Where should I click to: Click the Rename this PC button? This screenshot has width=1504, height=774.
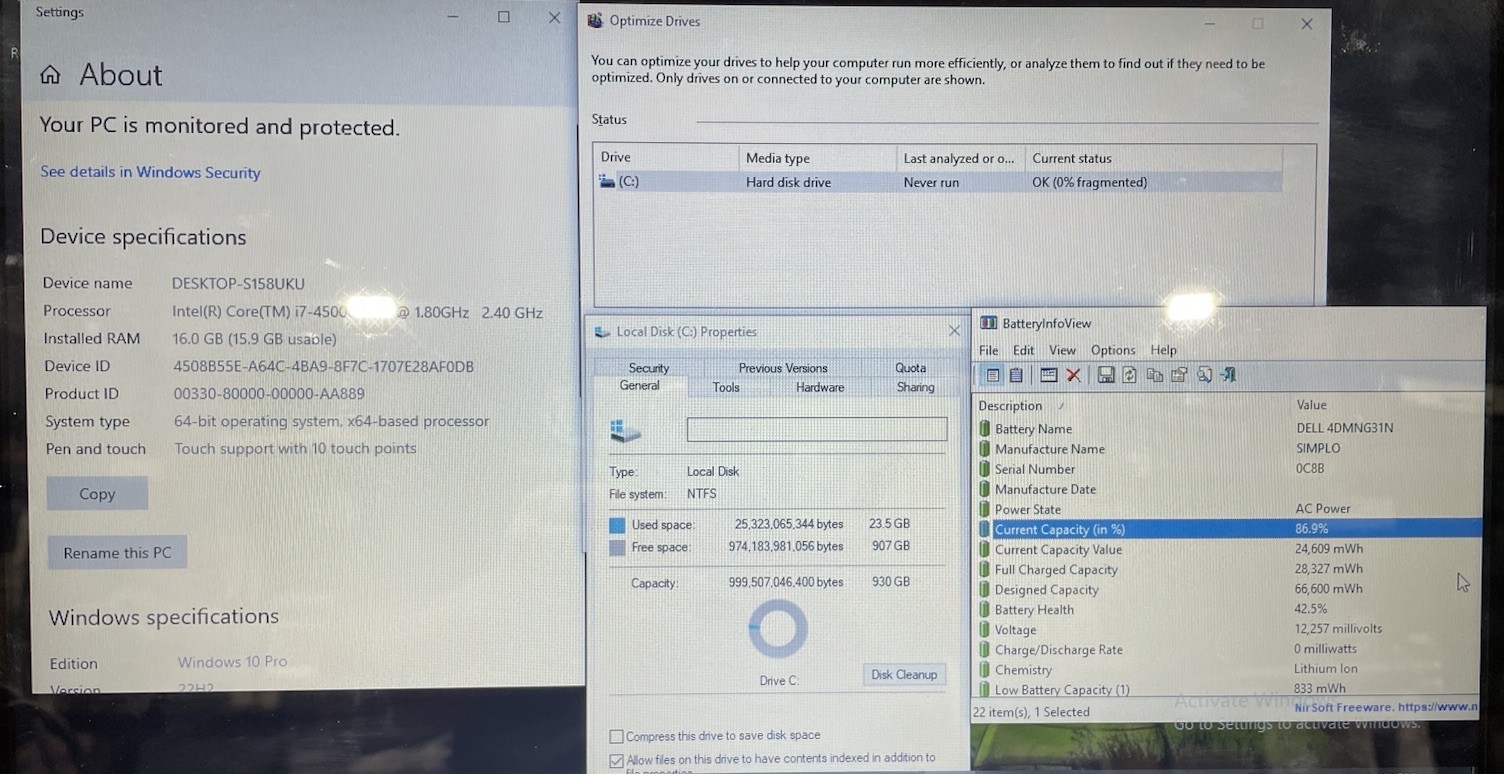[x=117, y=553]
